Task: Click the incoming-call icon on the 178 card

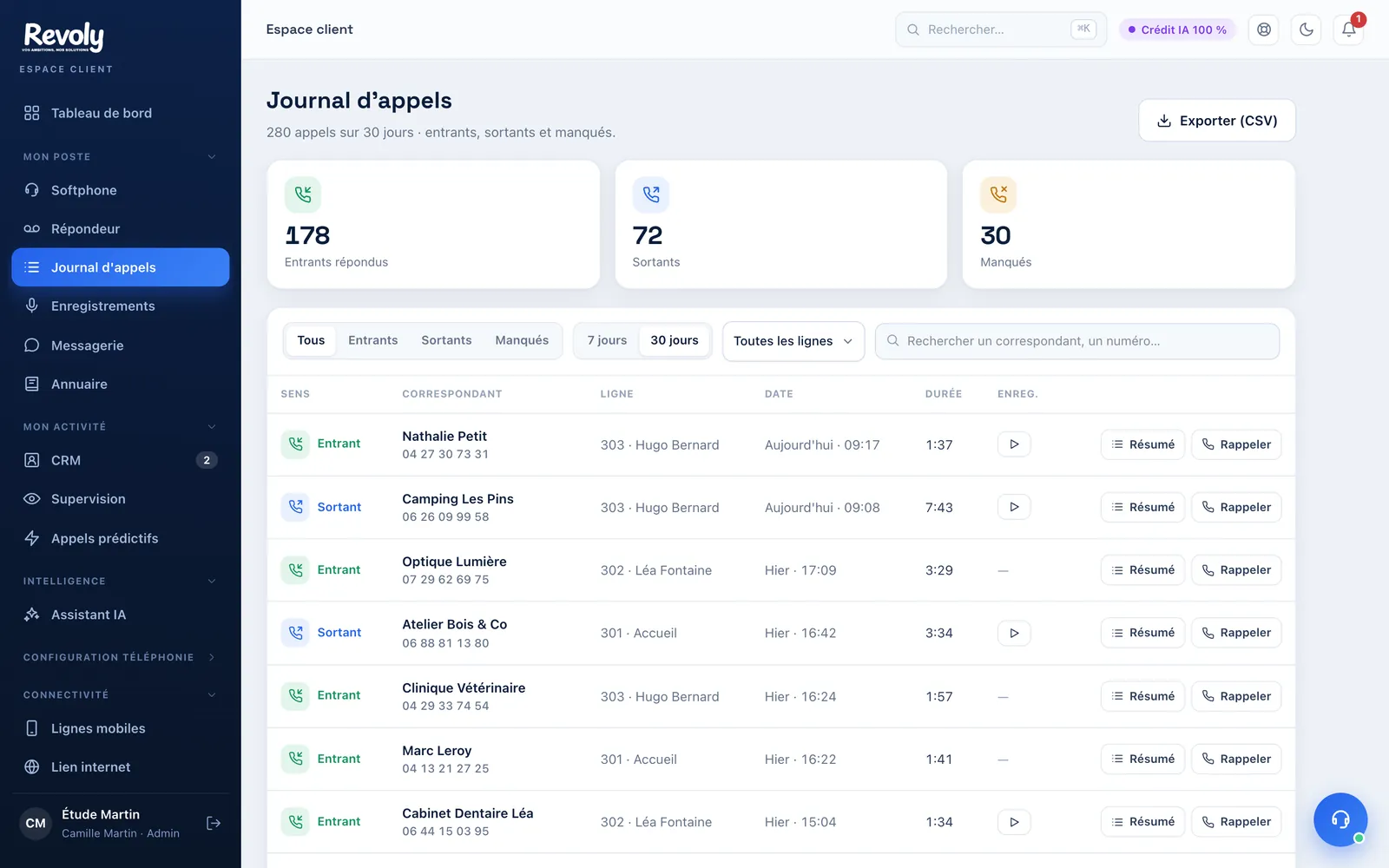Action: 303,194
